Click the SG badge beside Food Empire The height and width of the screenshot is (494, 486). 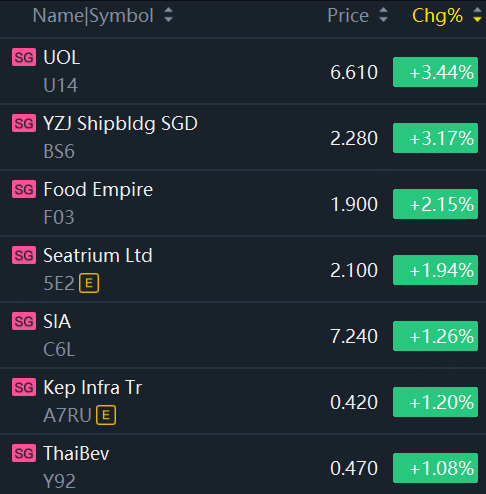[x=24, y=189]
